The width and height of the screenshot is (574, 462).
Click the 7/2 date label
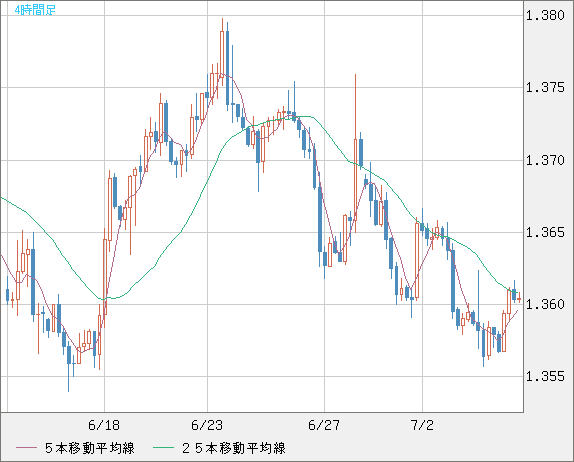[422, 425]
